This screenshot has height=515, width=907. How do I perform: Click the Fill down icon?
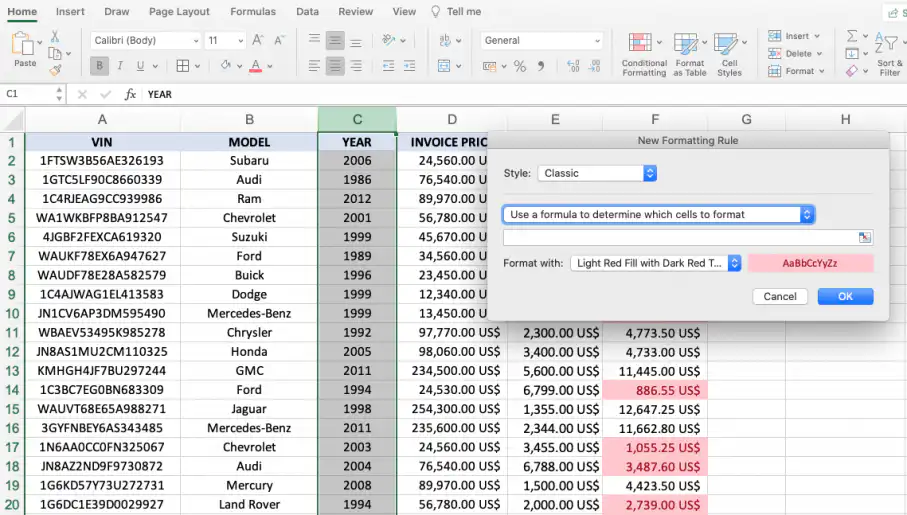point(851,54)
